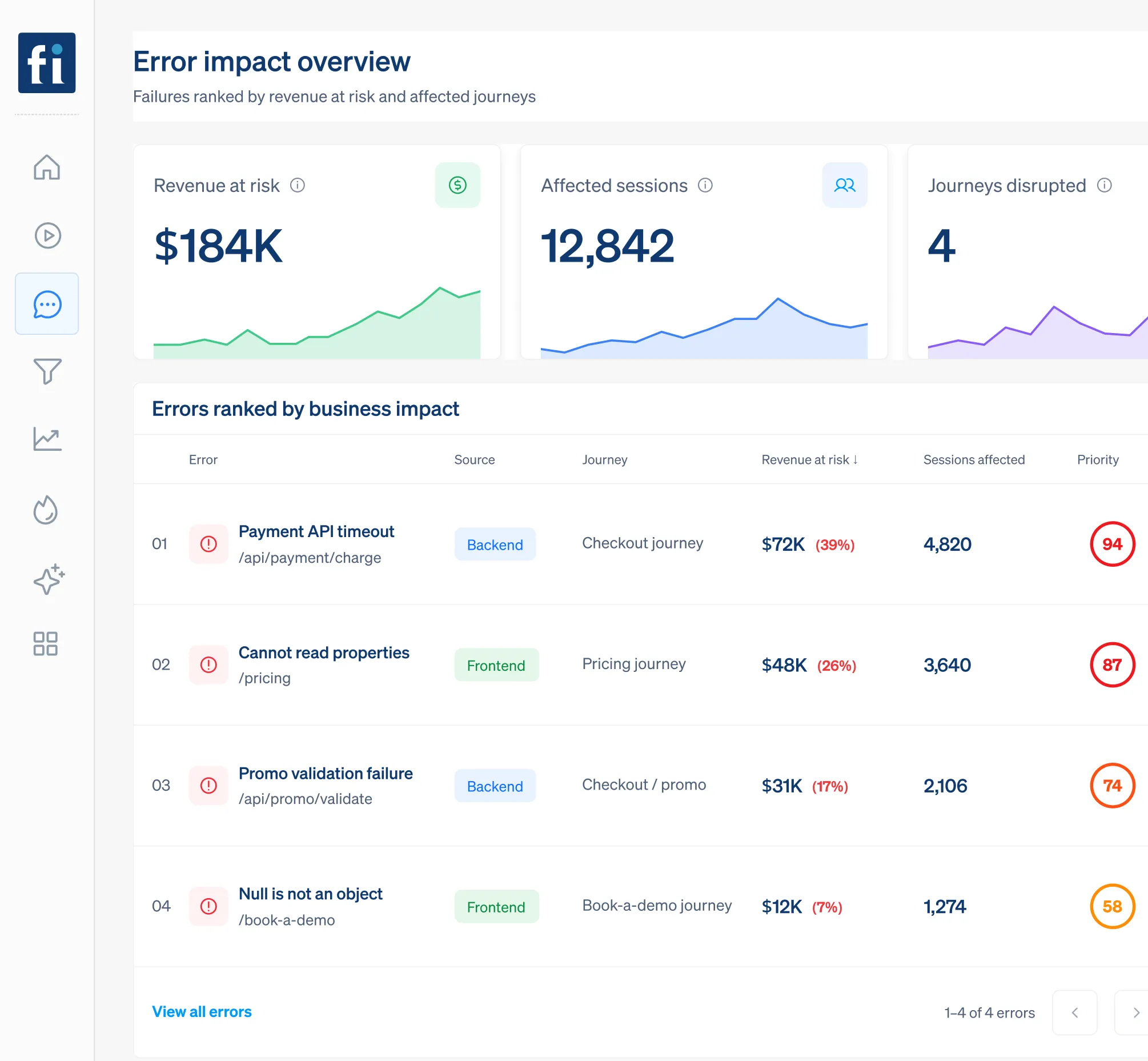
Task: Click 2,106 sessions value
Action: point(945,786)
